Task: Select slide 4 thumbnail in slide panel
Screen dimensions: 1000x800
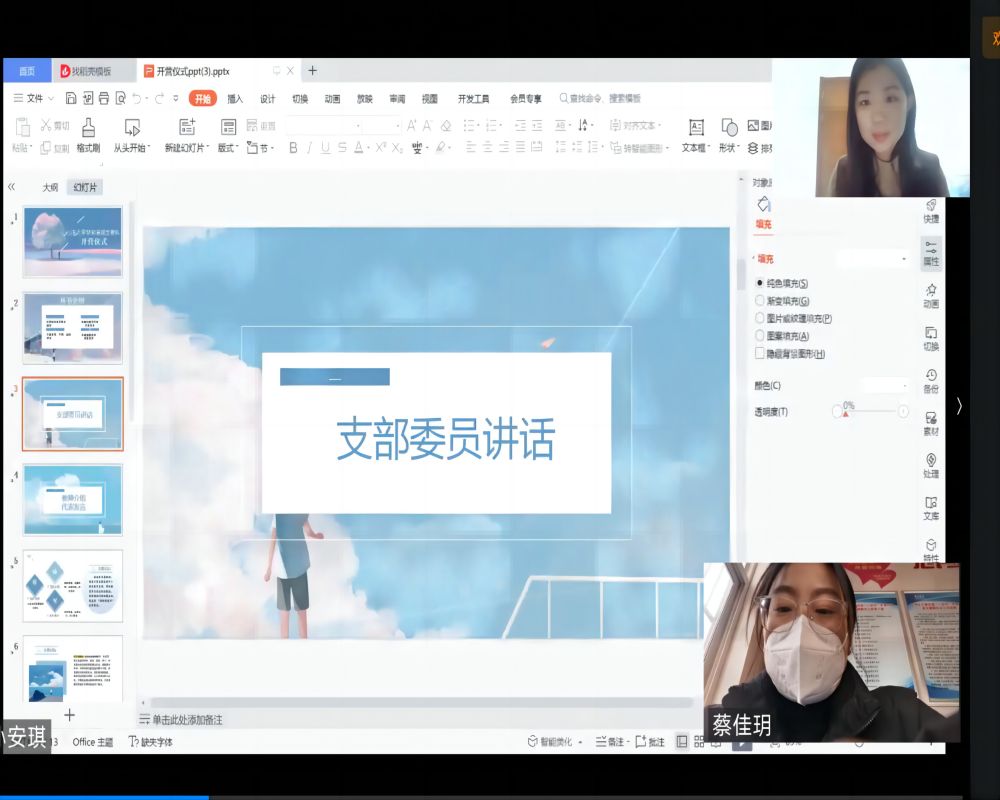Action: [x=73, y=499]
